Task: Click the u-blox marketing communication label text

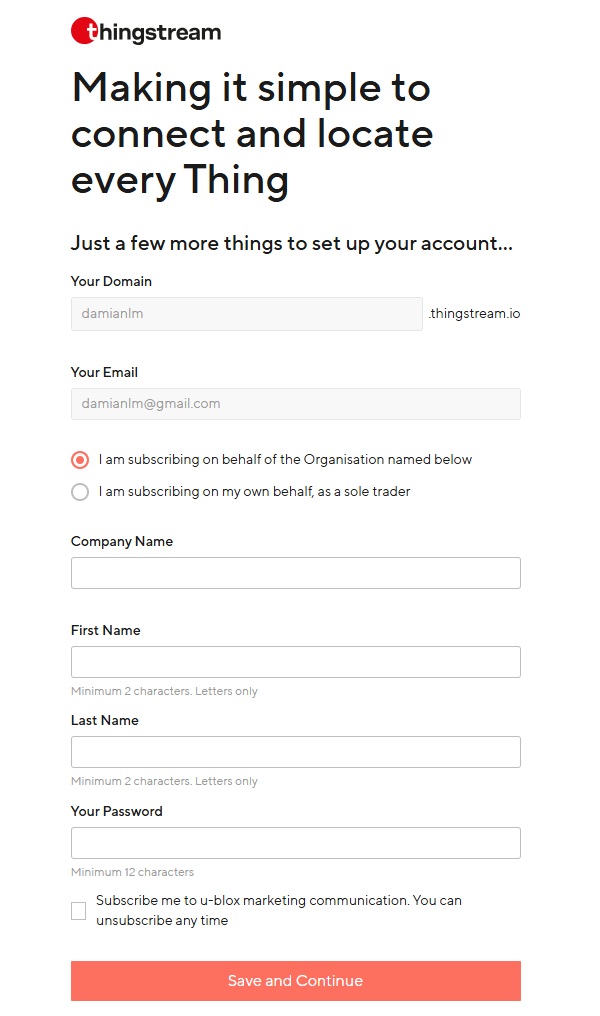Action: [x=278, y=910]
